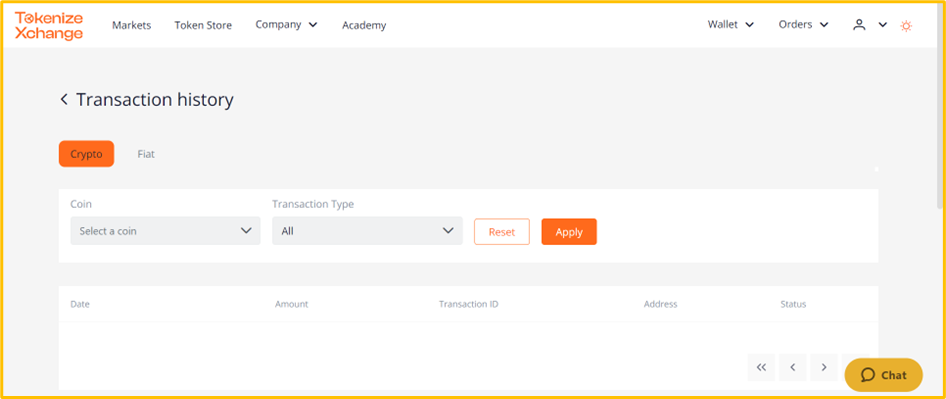Go to the previous page of results
The width and height of the screenshot is (946, 399).
click(x=792, y=367)
